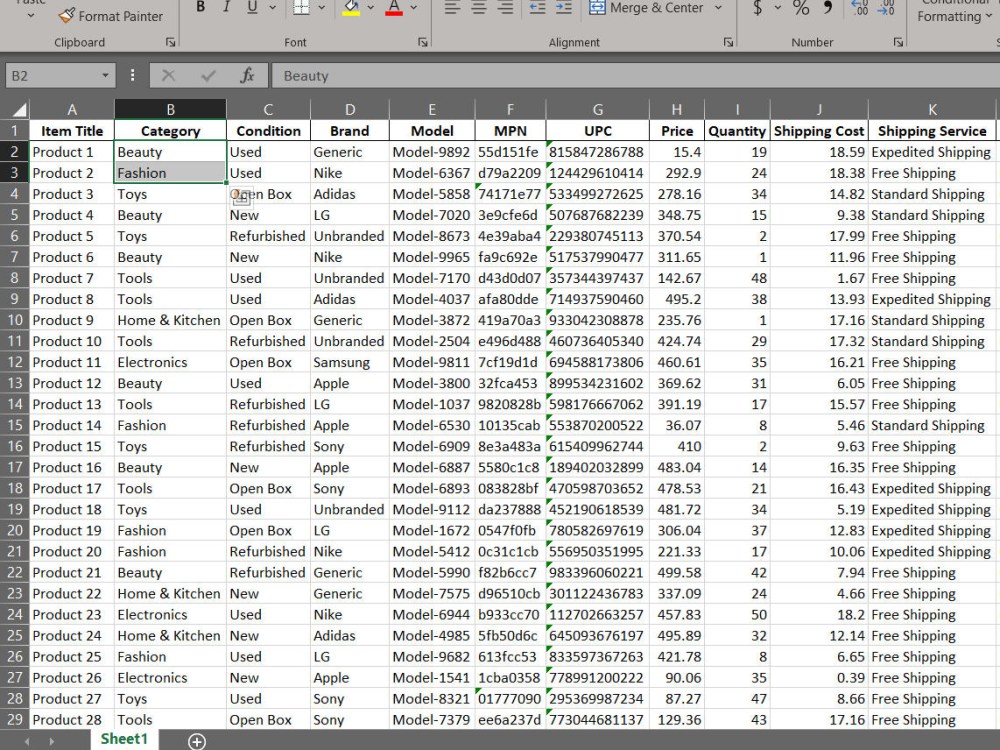Cancel formula entry X icon
Image resolution: width=1000 pixels, height=750 pixels.
click(x=168, y=76)
